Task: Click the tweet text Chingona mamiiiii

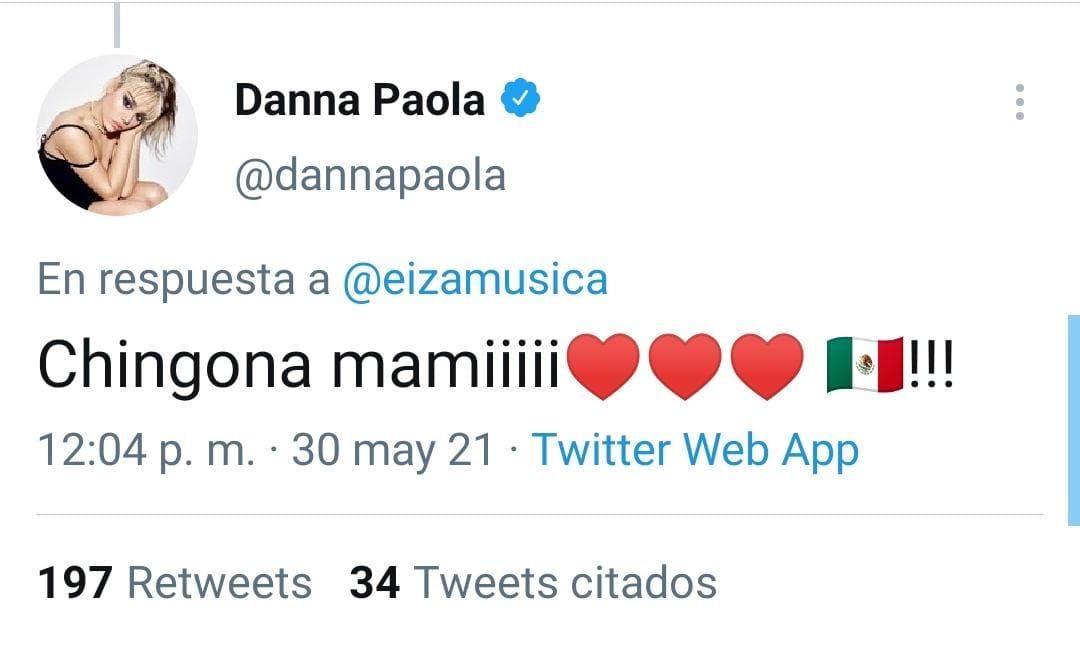Action: [x=300, y=367]
